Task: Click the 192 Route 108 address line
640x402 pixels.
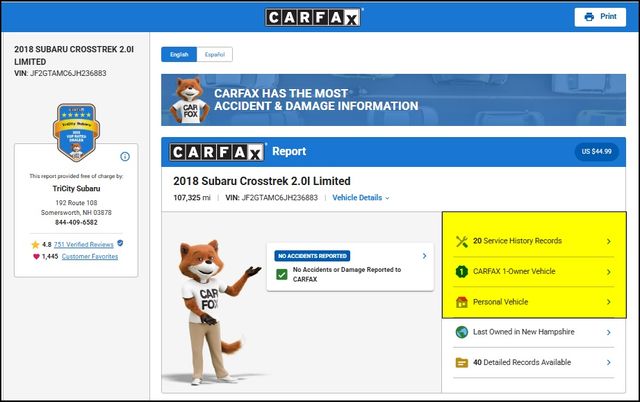Action: pos(76,203)
